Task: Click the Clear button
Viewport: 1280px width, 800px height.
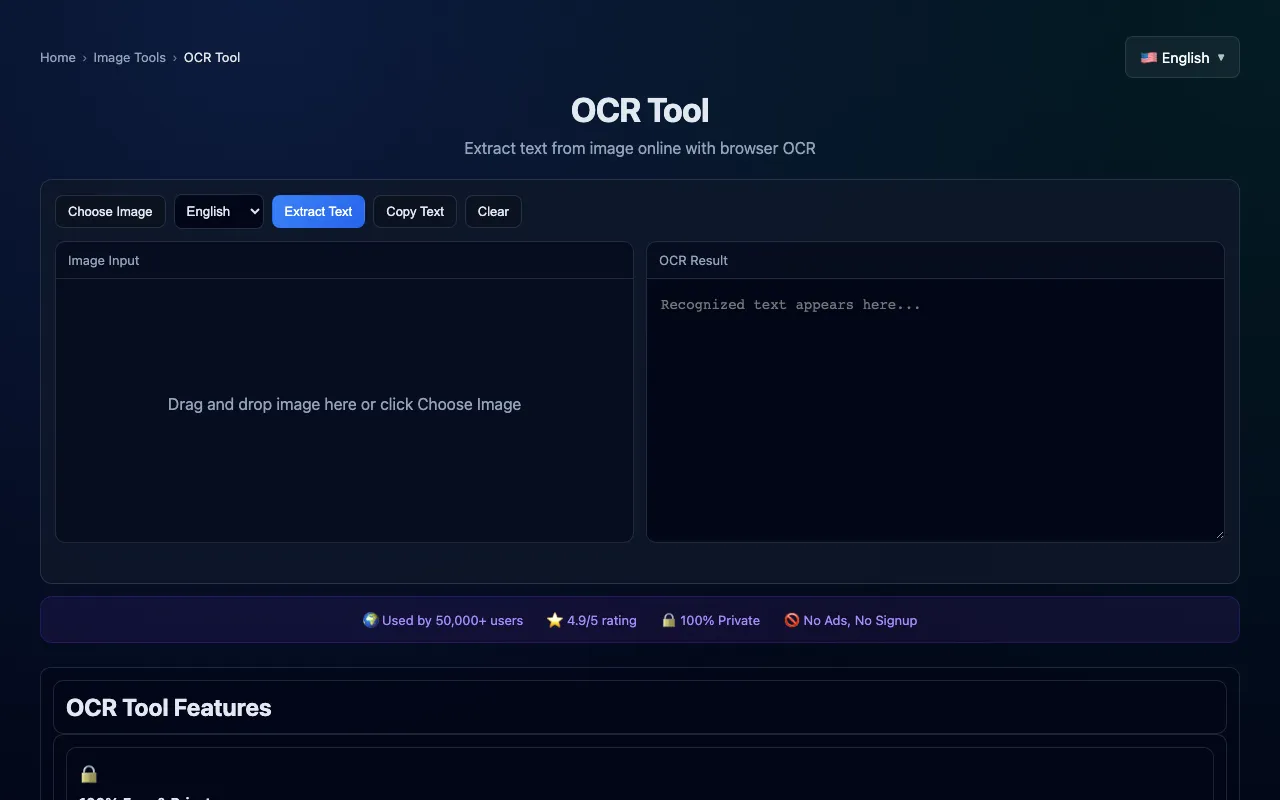Action: pos(493,211)
